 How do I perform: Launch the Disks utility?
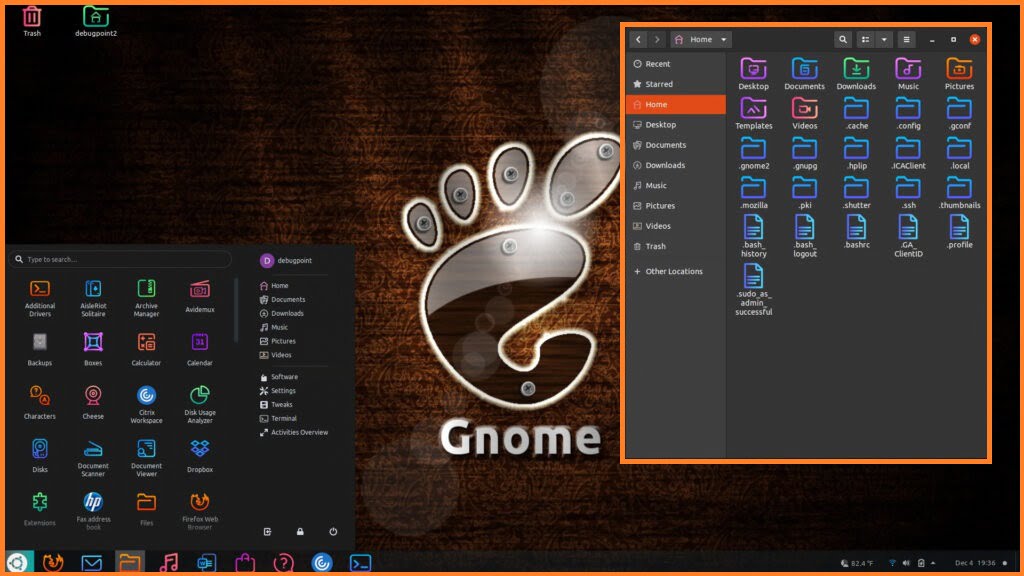[40, 455]
